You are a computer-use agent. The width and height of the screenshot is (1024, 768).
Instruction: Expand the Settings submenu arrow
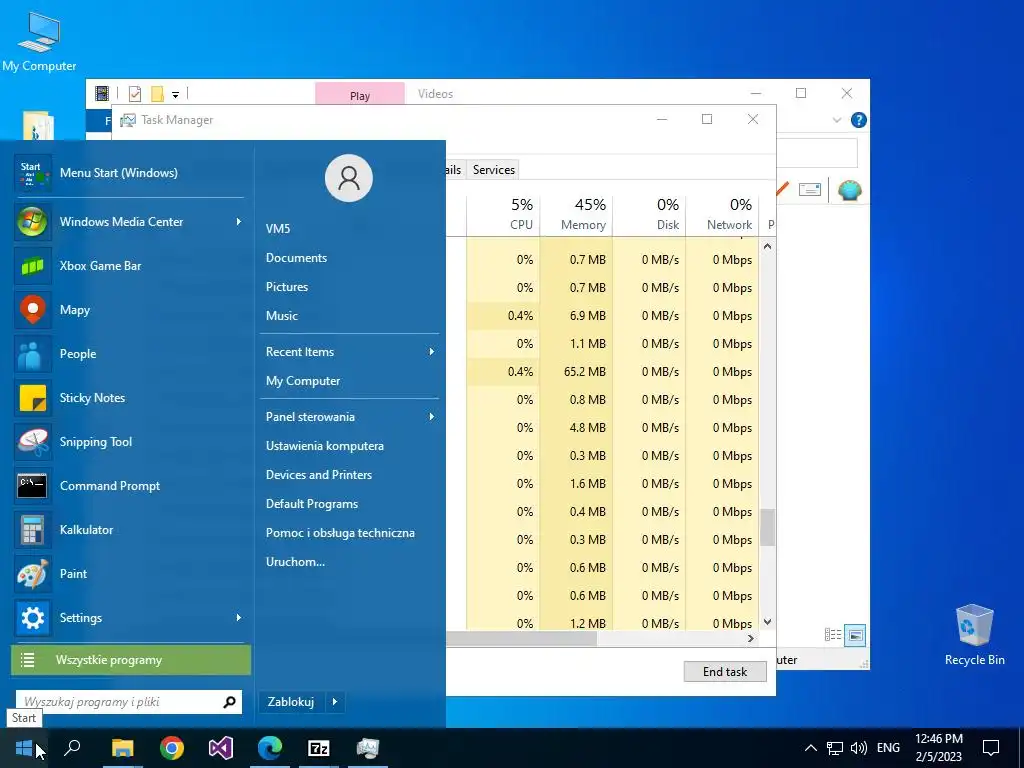click(x=238, y=618)
